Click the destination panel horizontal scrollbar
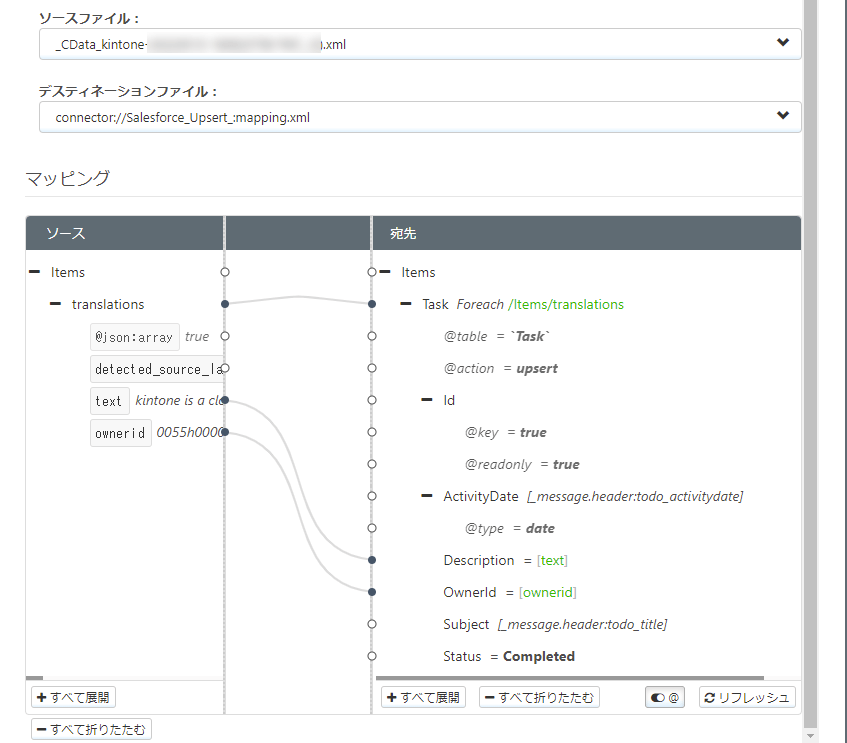Image resolution: width=847 pixels, height=743 pixels. [570, 678]
